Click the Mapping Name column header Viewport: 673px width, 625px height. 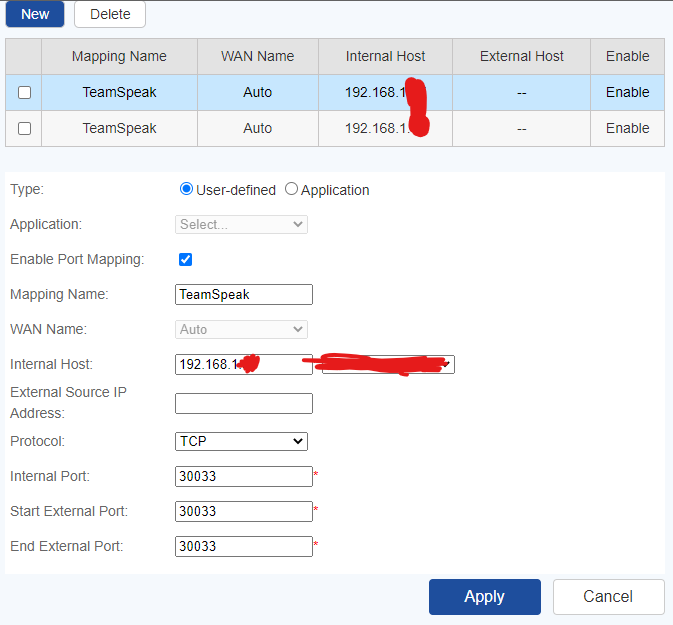click(x=119, y=56)
